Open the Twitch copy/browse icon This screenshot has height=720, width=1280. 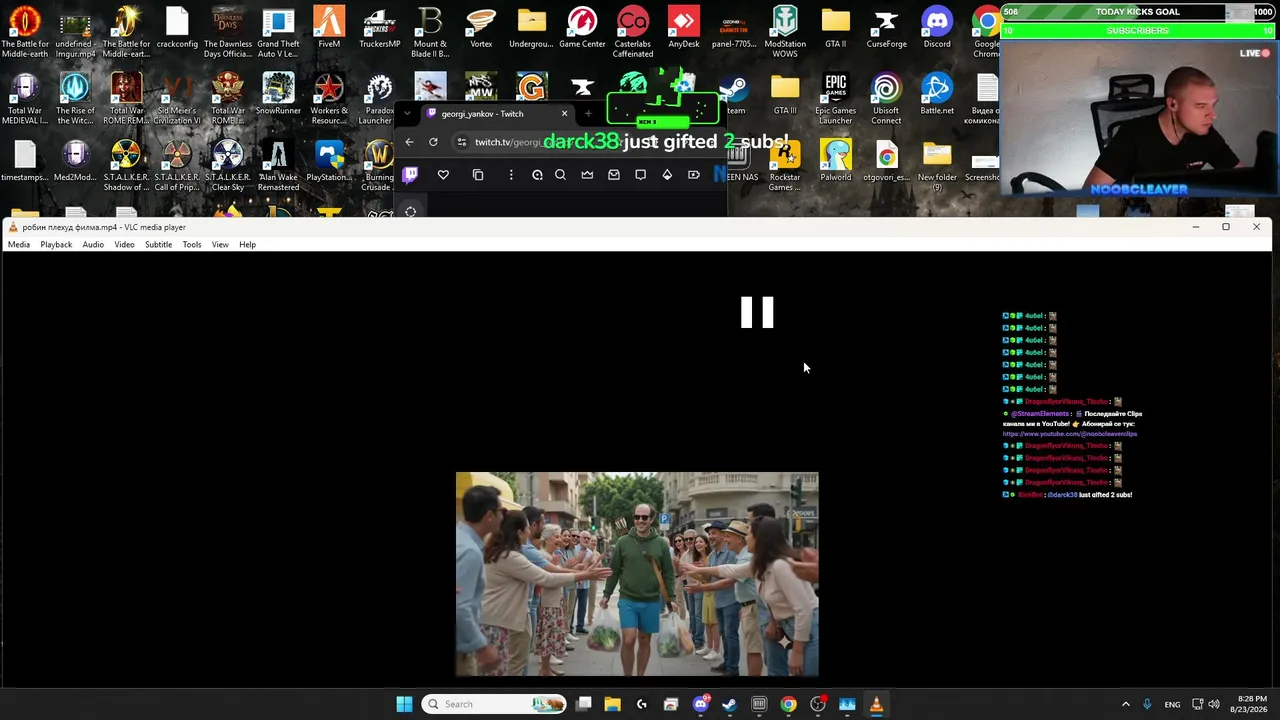tap(478, 175)
